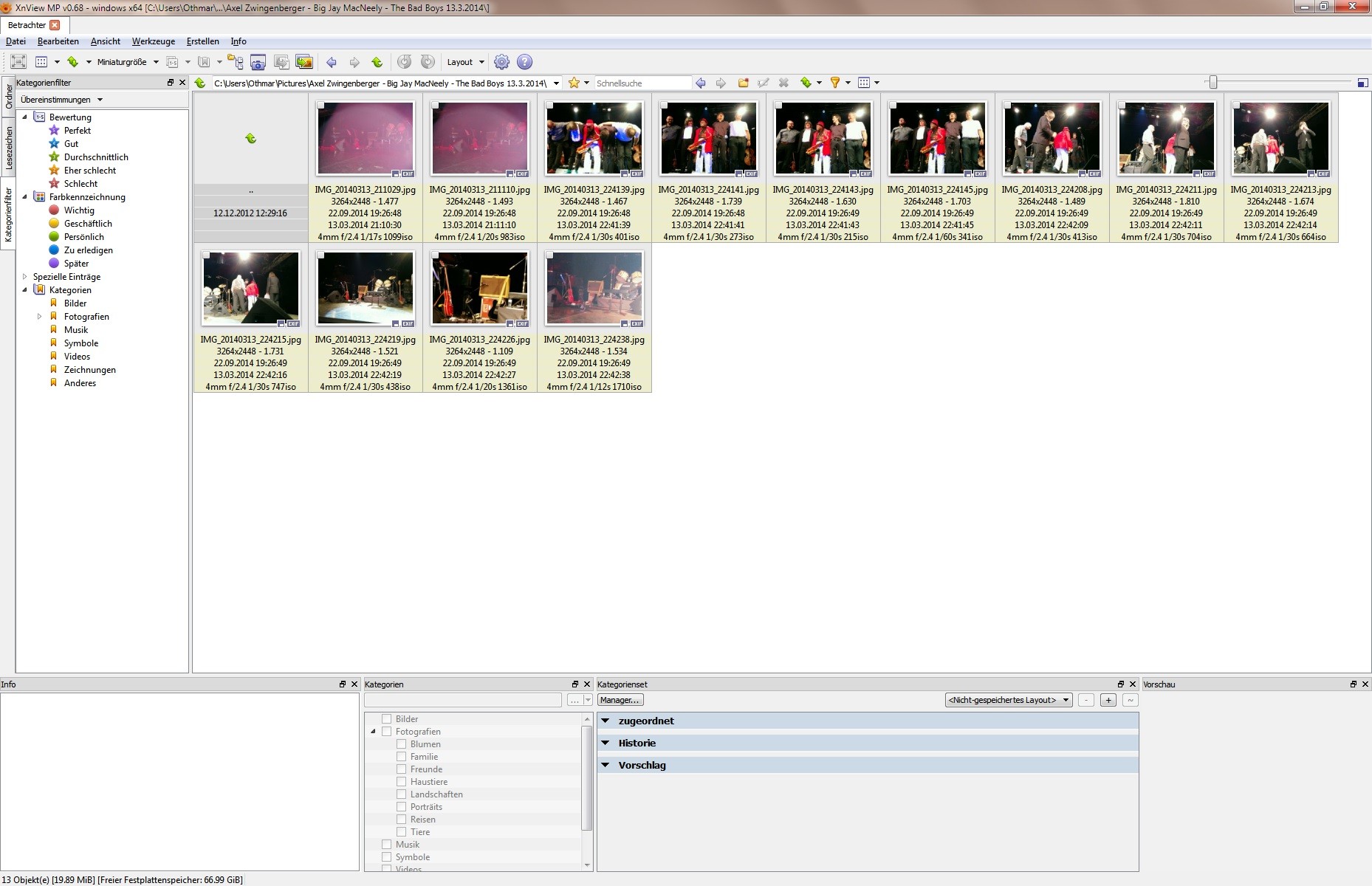The image size is (1372, 886).
Task: Select thumbnail IMG_20140313_224139.jpg
Action: point(594,169)
